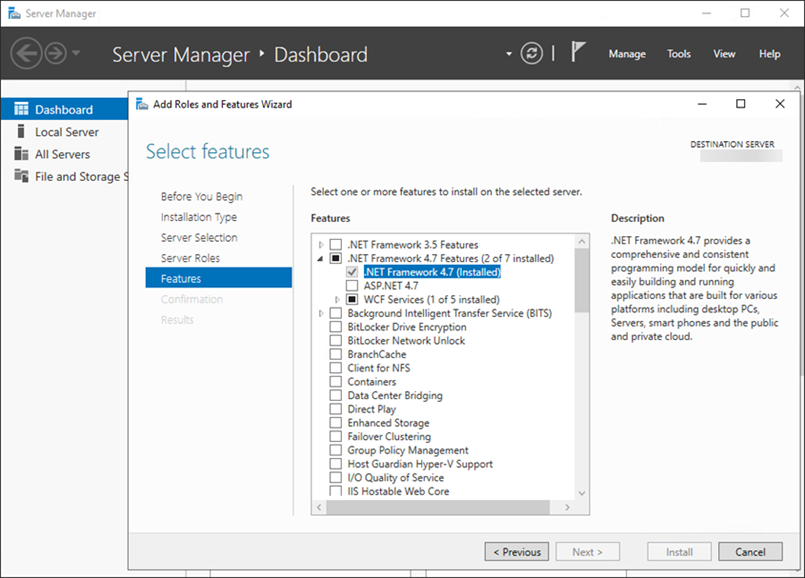Click the Server Manager window icon
The image size is (805, 578).
pos(12,13)
